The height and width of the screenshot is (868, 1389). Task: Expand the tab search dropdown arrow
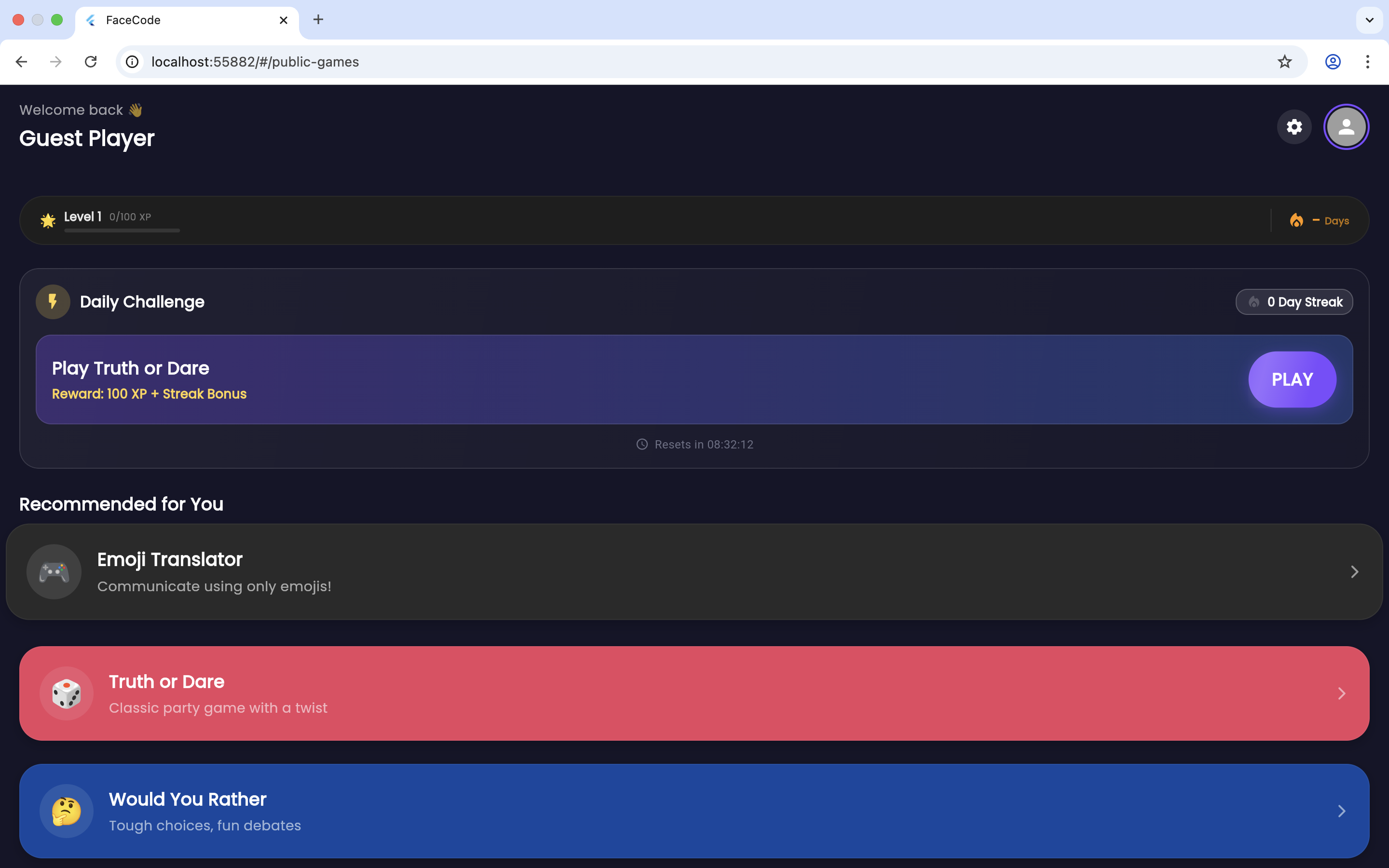click(x=1370, y=20)
